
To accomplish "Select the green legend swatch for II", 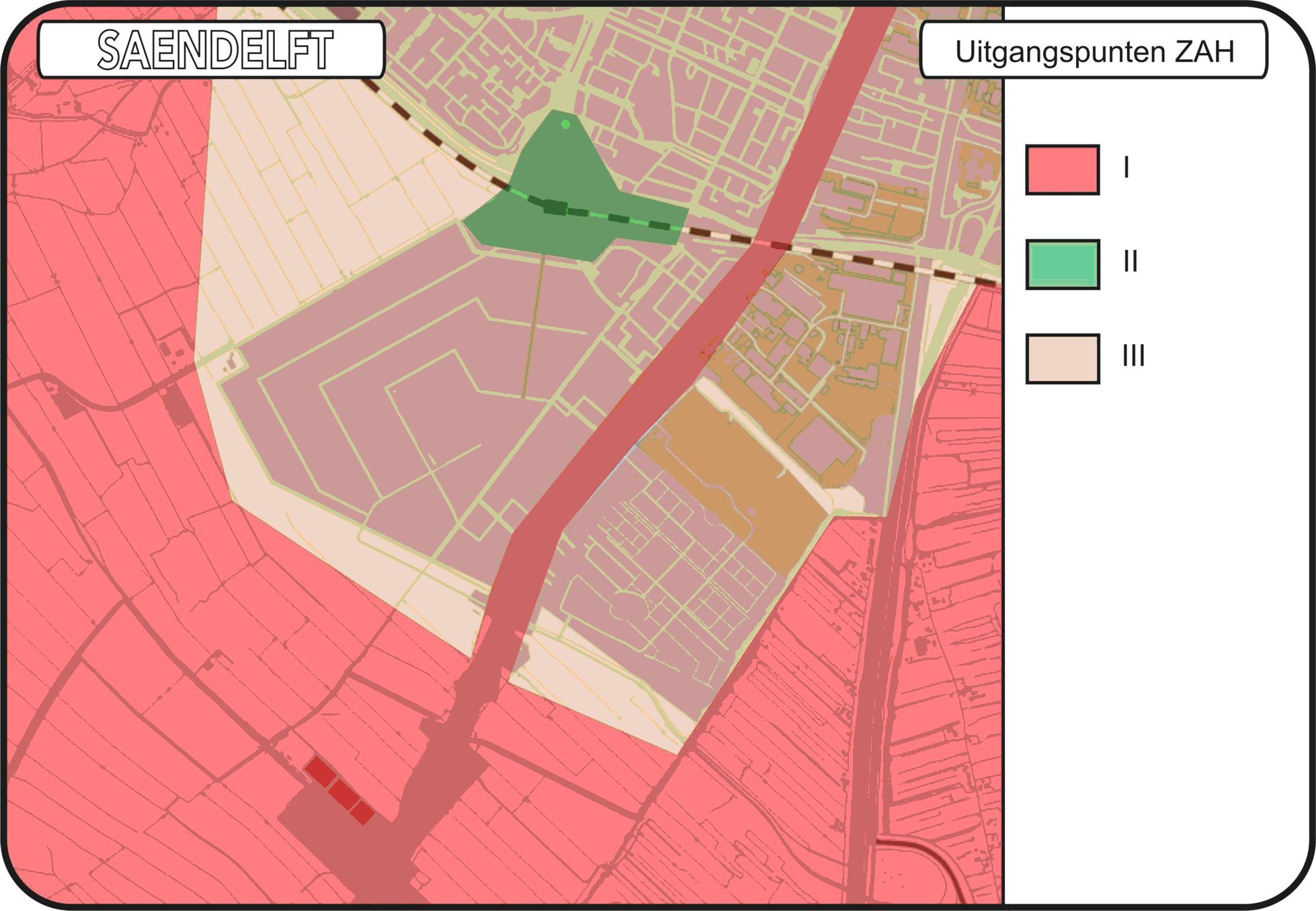I will tap(1063, 265).
